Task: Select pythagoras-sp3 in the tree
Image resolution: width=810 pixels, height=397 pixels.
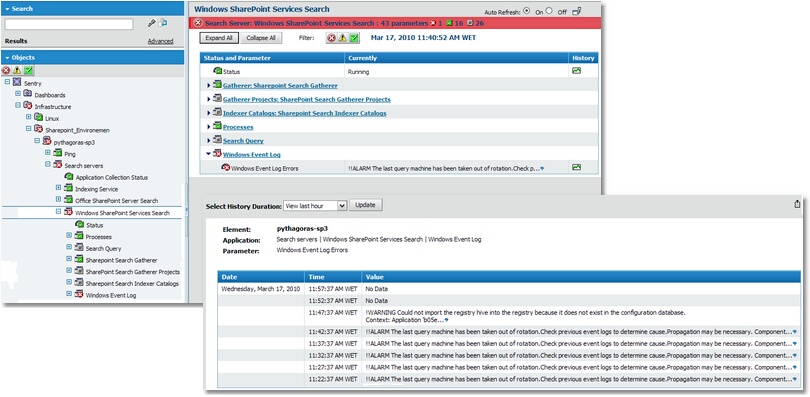Action: 74,142
